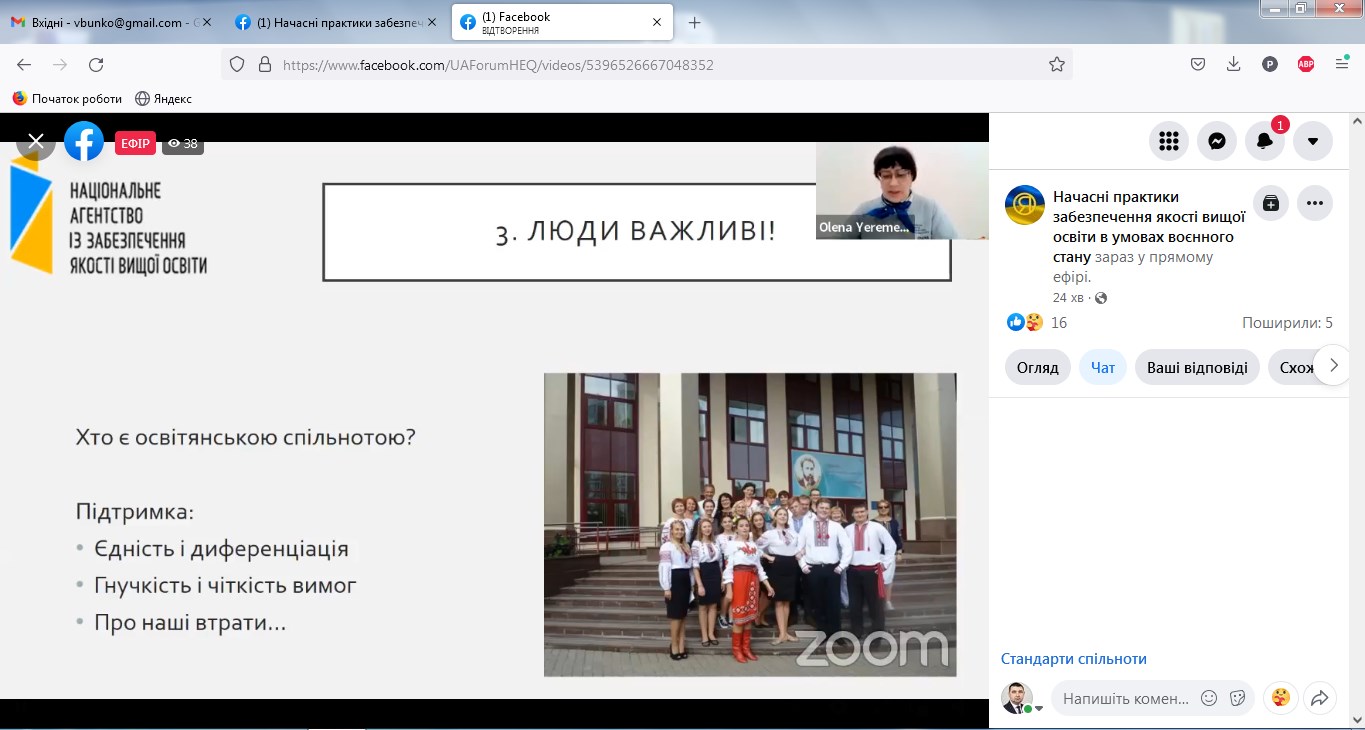The width and height of the screenshot is (1365, 730).
Task: Open the Pocket save icon
Action: [1198, 65]
